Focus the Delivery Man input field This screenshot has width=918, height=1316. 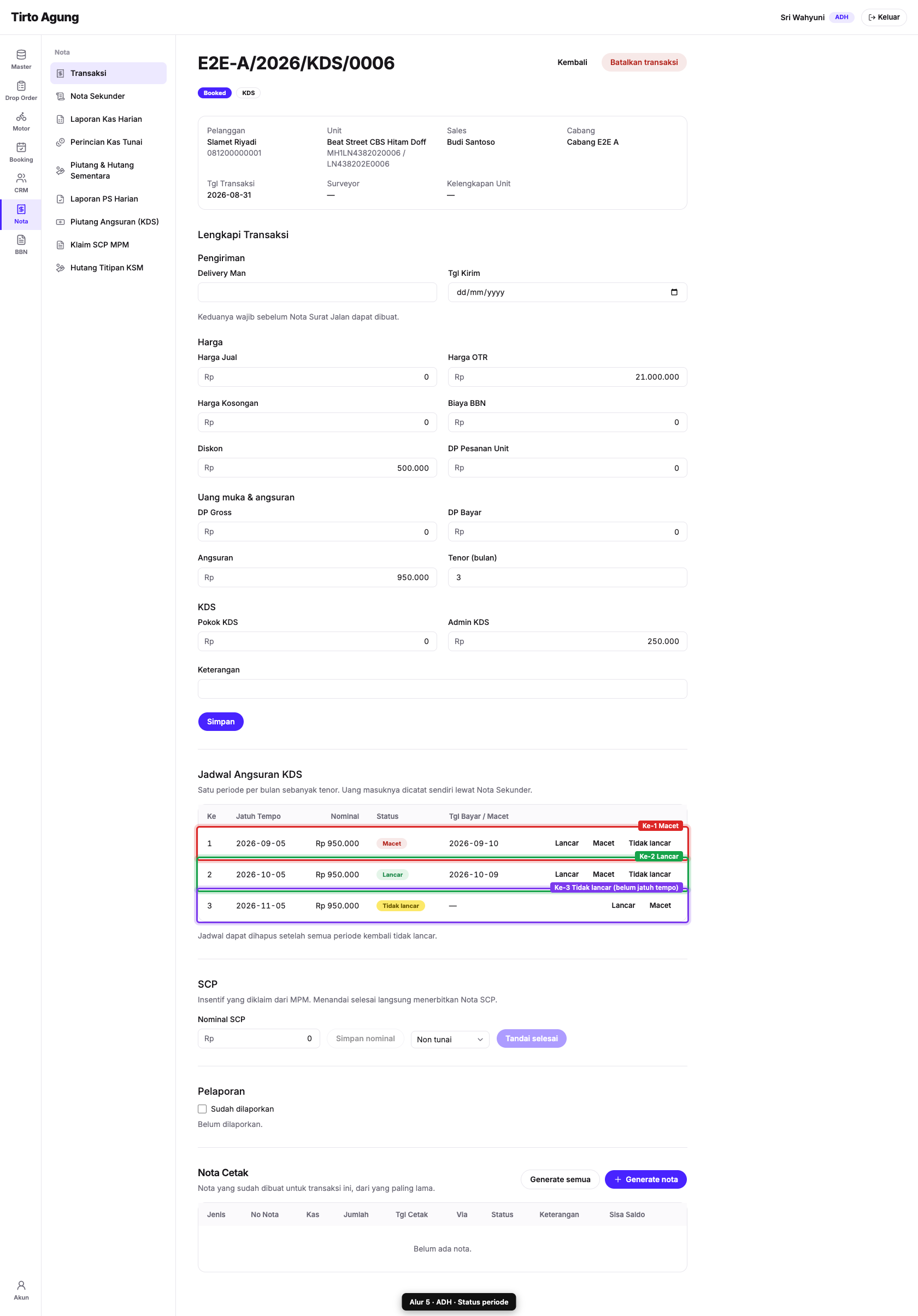317,292
